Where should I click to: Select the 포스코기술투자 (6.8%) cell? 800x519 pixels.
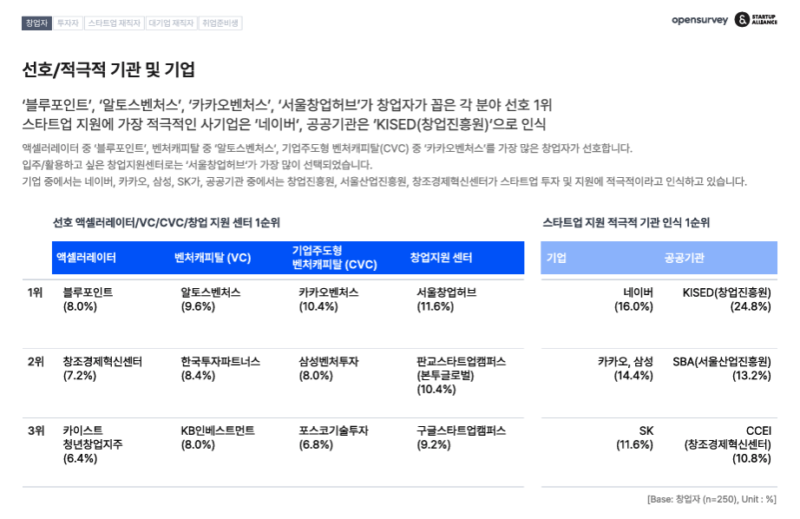pos(333,437)
